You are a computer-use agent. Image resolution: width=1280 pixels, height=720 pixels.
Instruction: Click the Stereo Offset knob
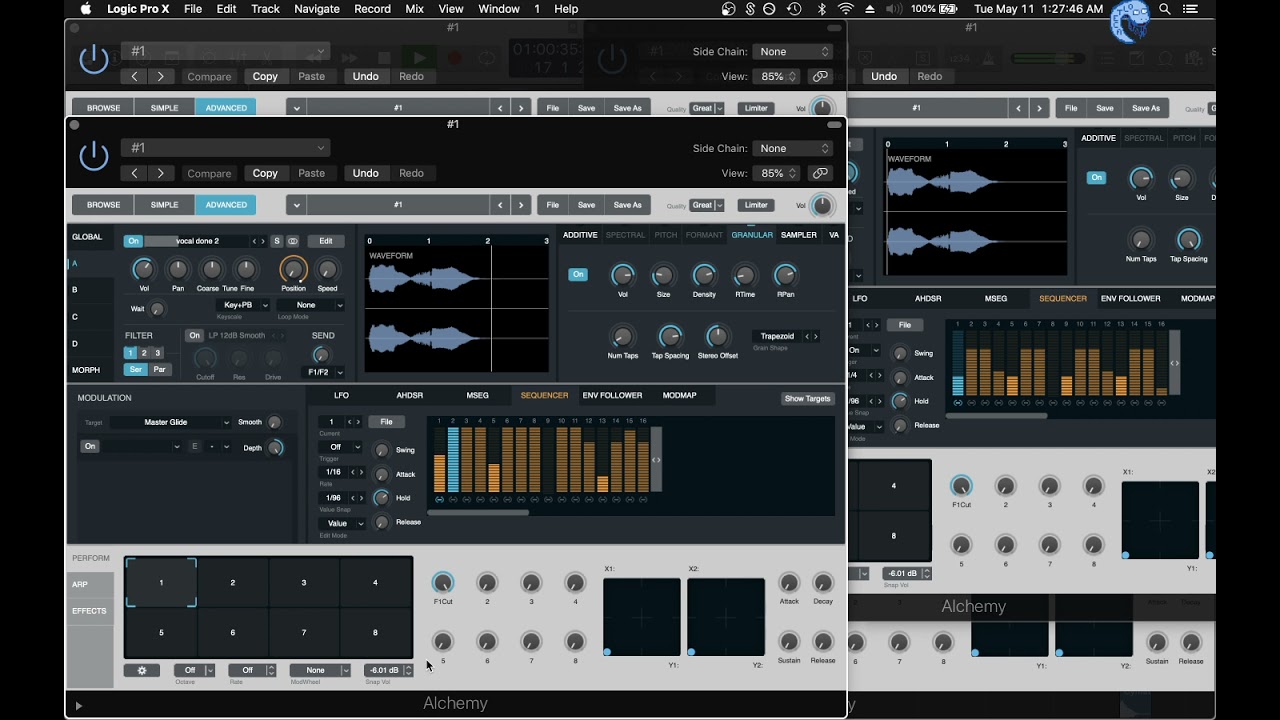(x=717, y=336)
